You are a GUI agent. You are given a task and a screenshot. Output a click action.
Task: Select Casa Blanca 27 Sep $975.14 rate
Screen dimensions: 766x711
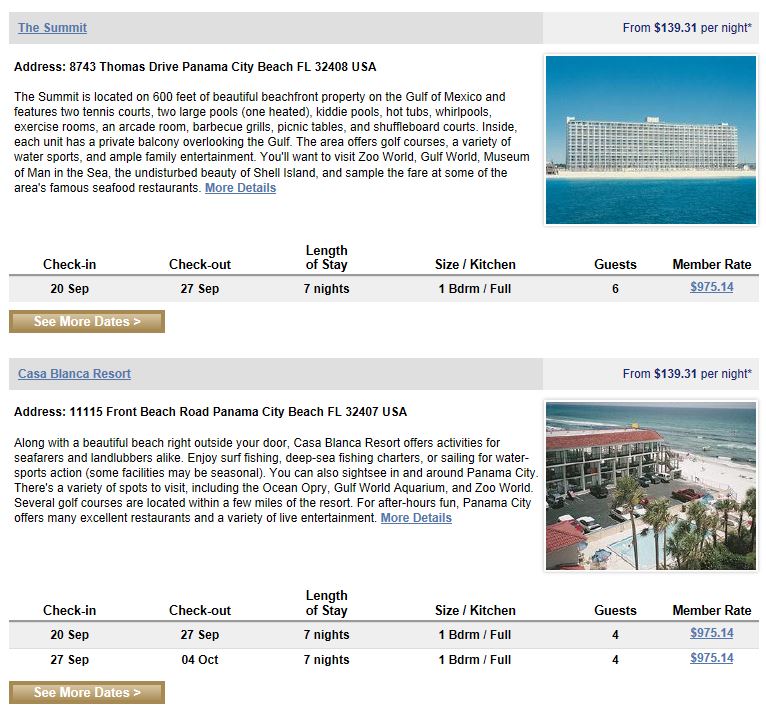point(711,658)
